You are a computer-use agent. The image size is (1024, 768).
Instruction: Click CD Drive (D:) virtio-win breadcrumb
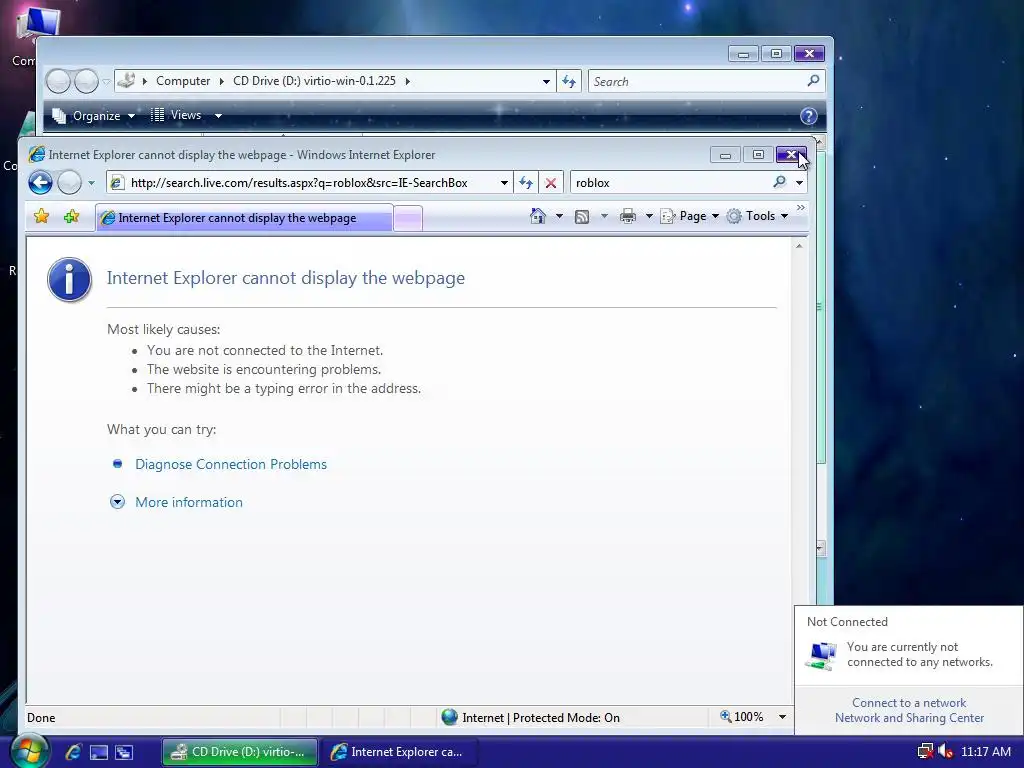tap(314, 81)
